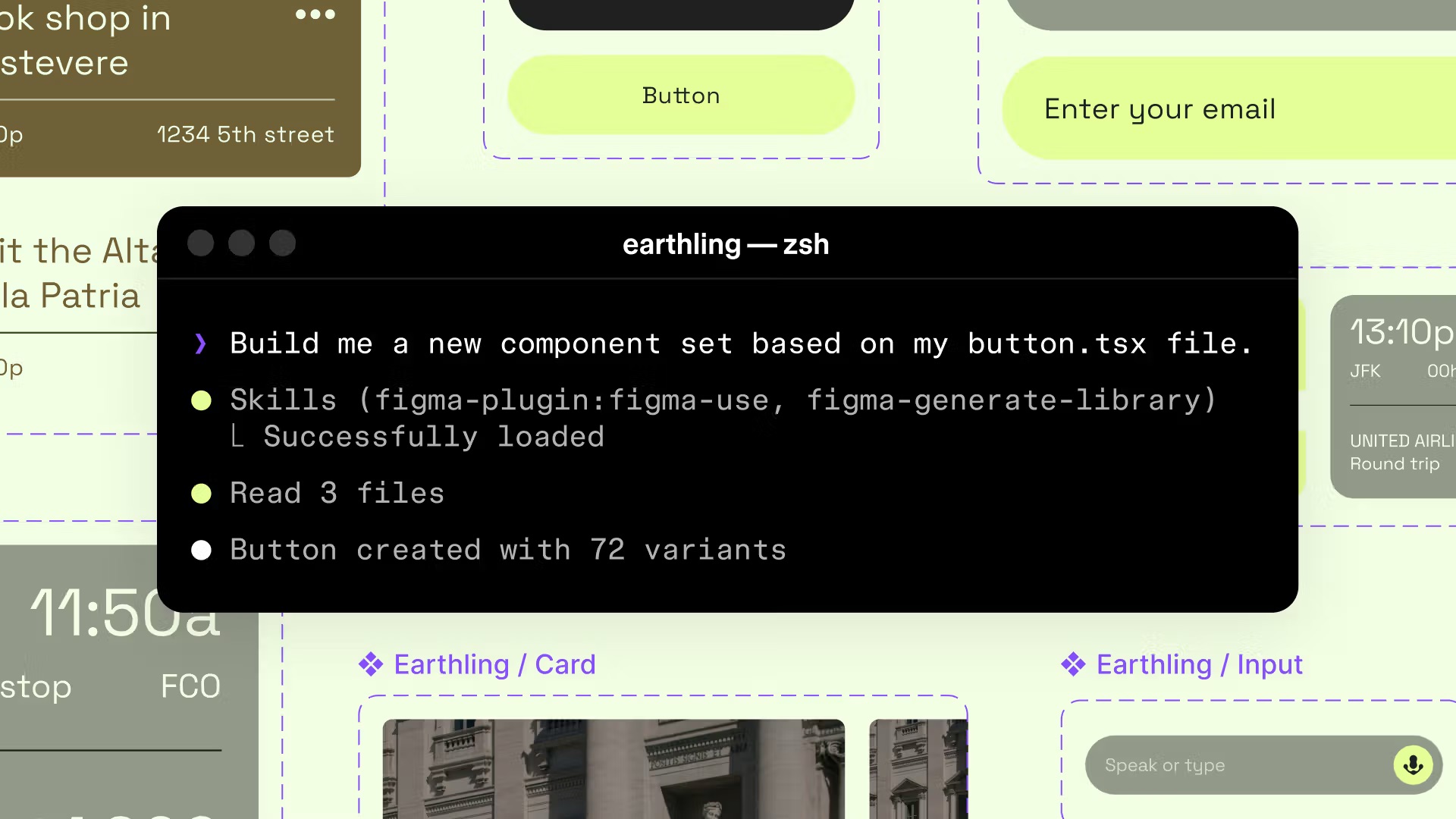Click the yellow status dot beside Skills

click(201, 400)
